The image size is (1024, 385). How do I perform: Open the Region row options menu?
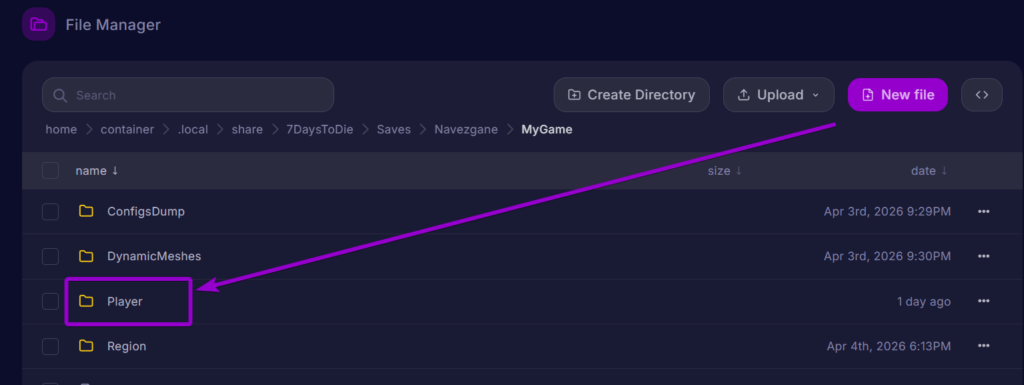tap(984, 346)
